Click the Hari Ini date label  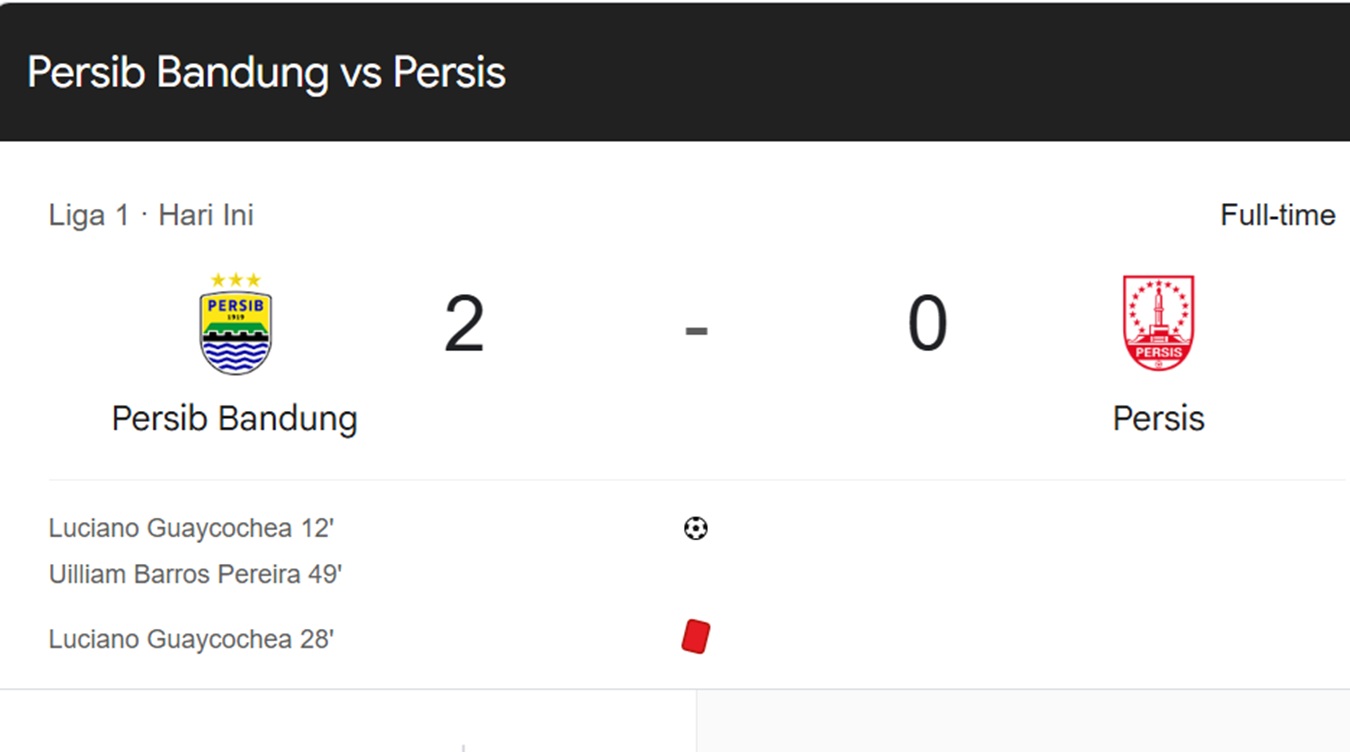coord(206,215)
